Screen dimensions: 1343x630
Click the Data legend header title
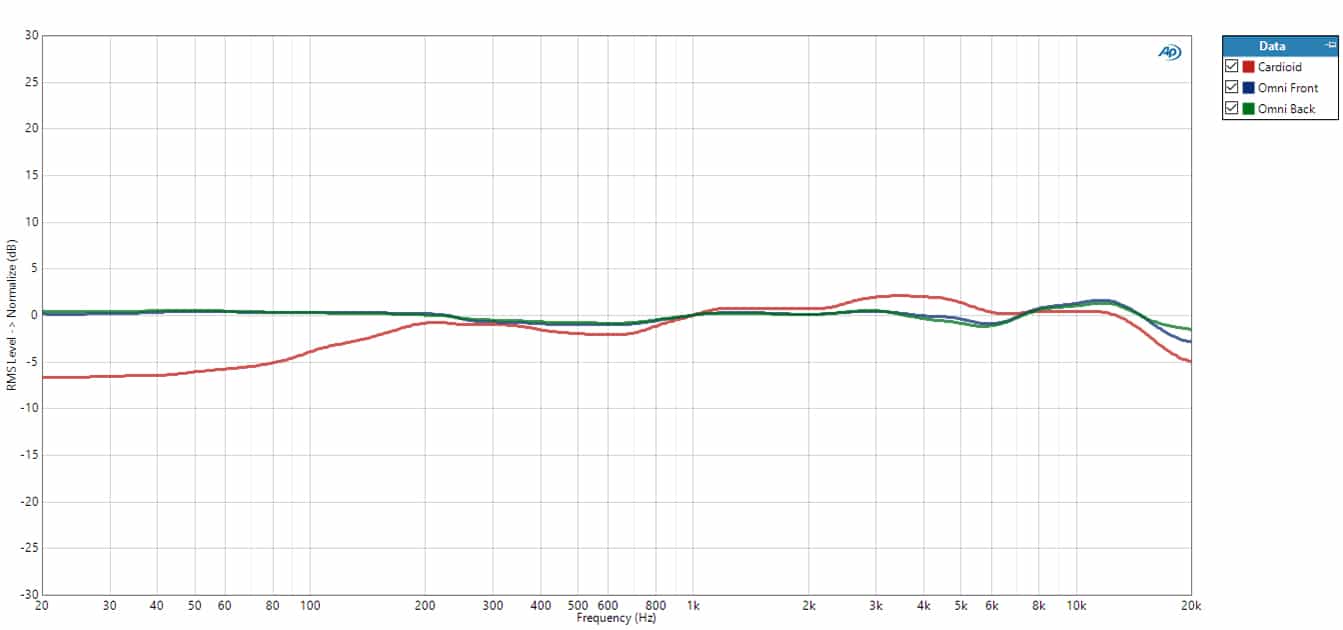[x=1272, y=46]
